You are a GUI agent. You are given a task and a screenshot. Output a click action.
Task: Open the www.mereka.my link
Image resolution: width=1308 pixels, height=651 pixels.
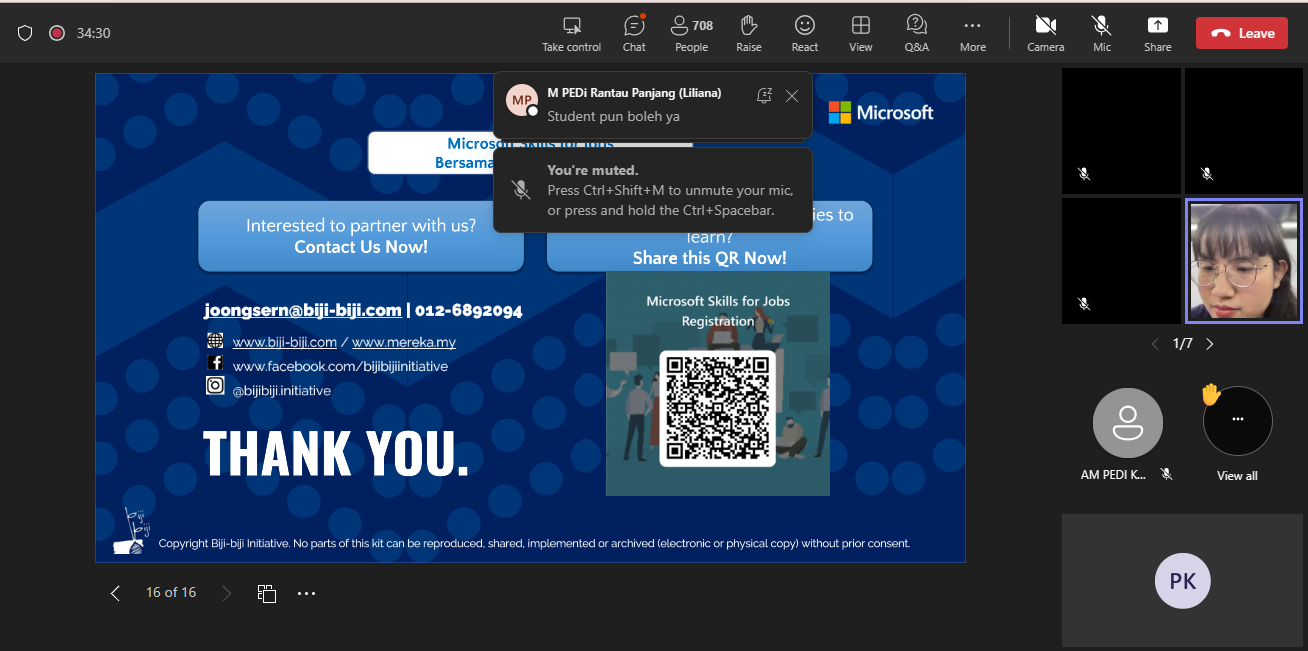(403, 342)
